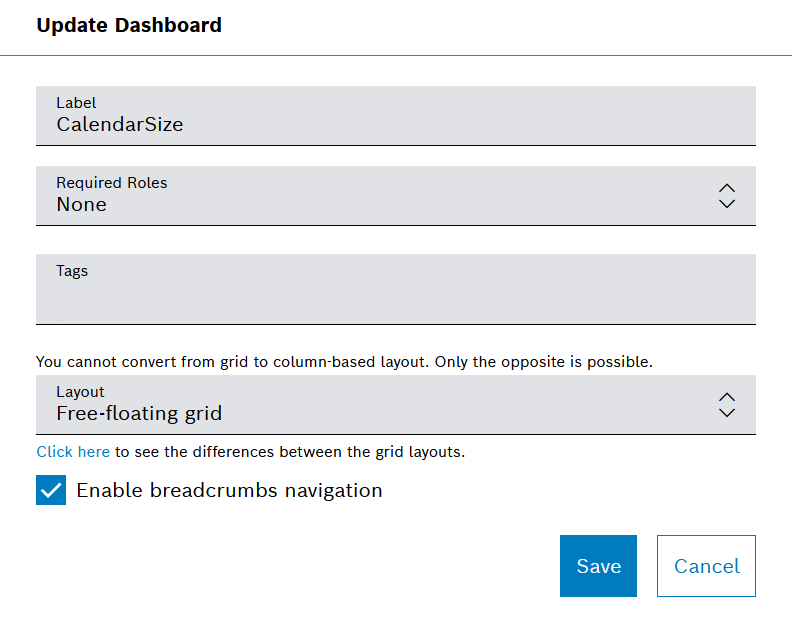Viewport: 792px width, 634px height.
Task: Click the 'Layout' field label
Action: [80, 392]
